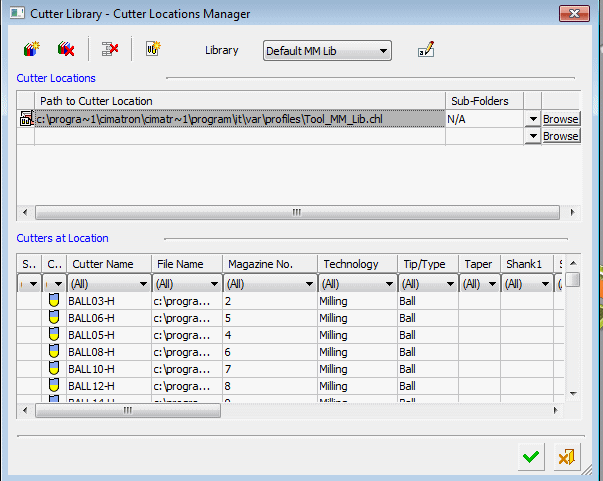Click Browse for the first cutter location

[x=560, y=119]
